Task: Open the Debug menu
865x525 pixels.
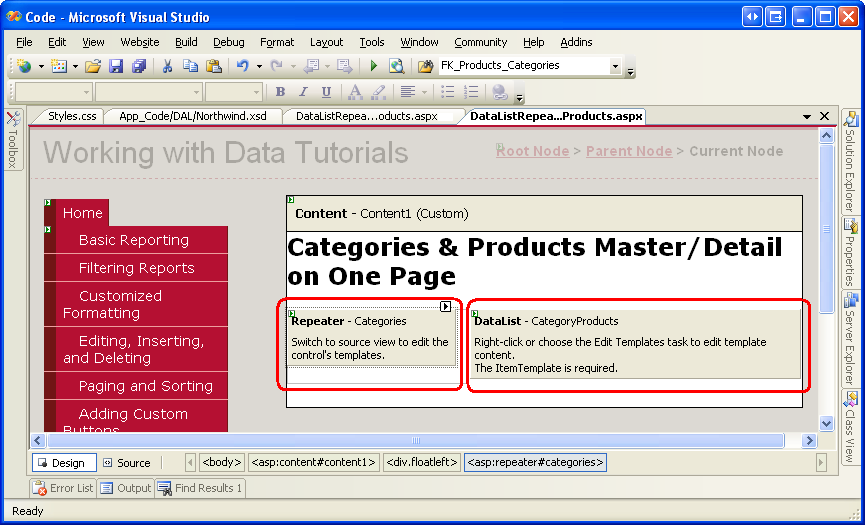Action: tap(228, 42)
